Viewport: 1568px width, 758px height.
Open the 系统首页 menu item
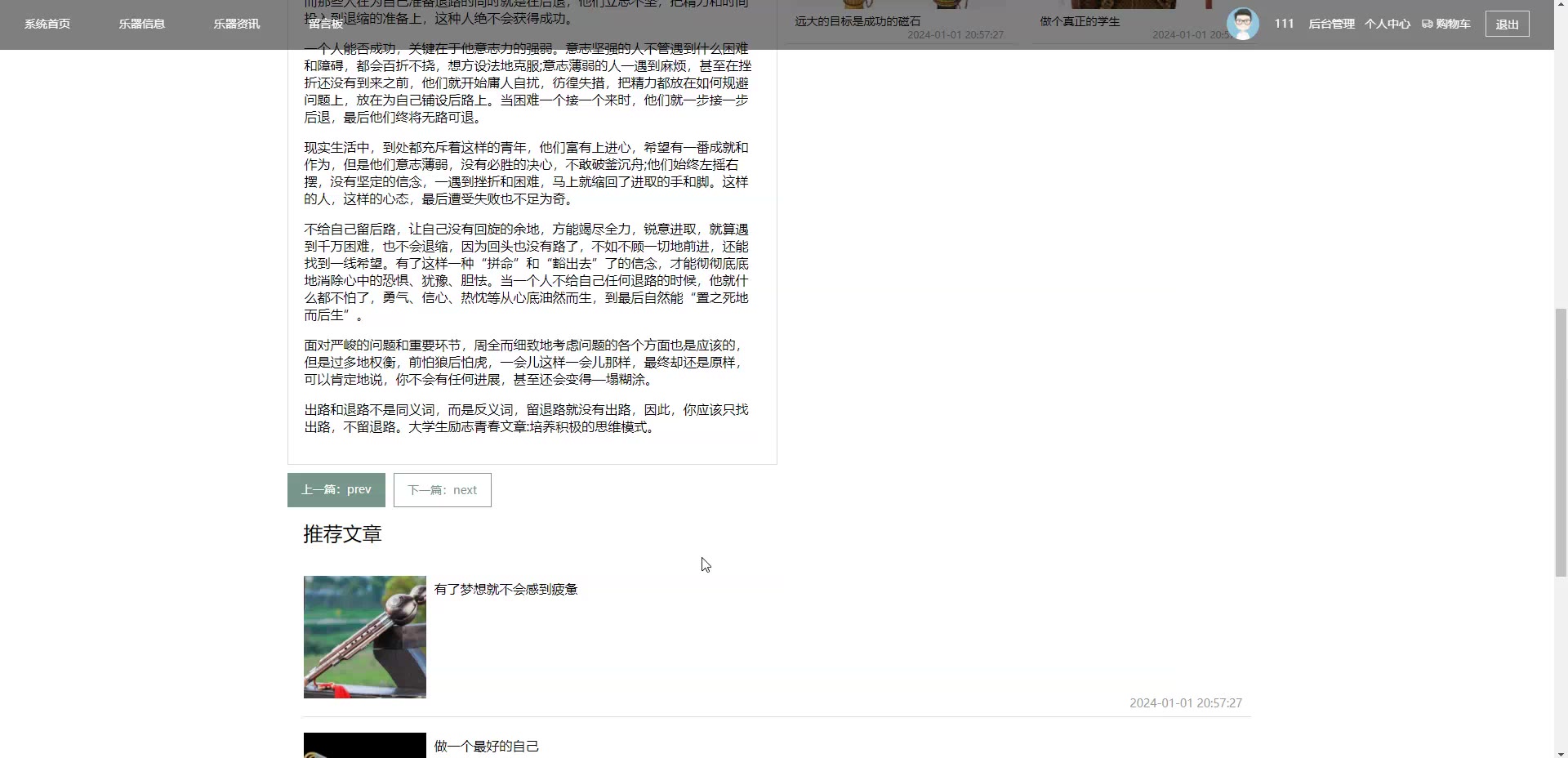pos(47,24)
